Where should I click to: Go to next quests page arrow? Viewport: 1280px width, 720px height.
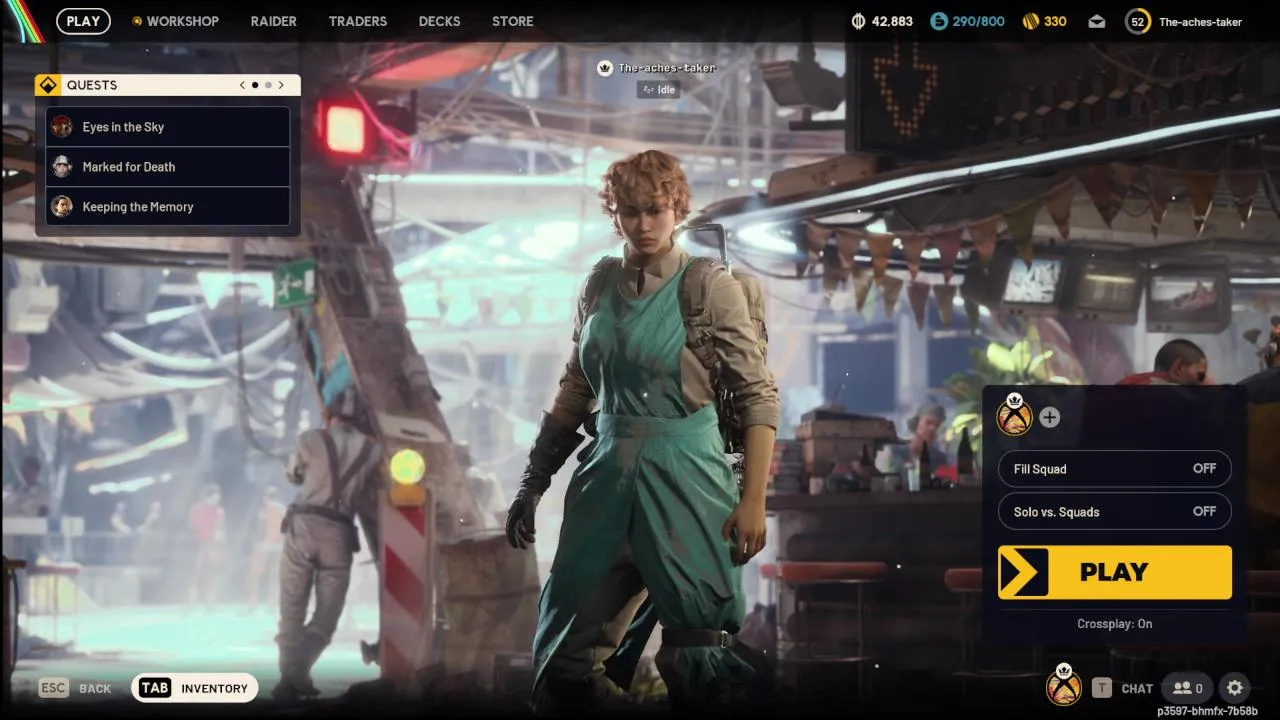(x=281, y=85)
